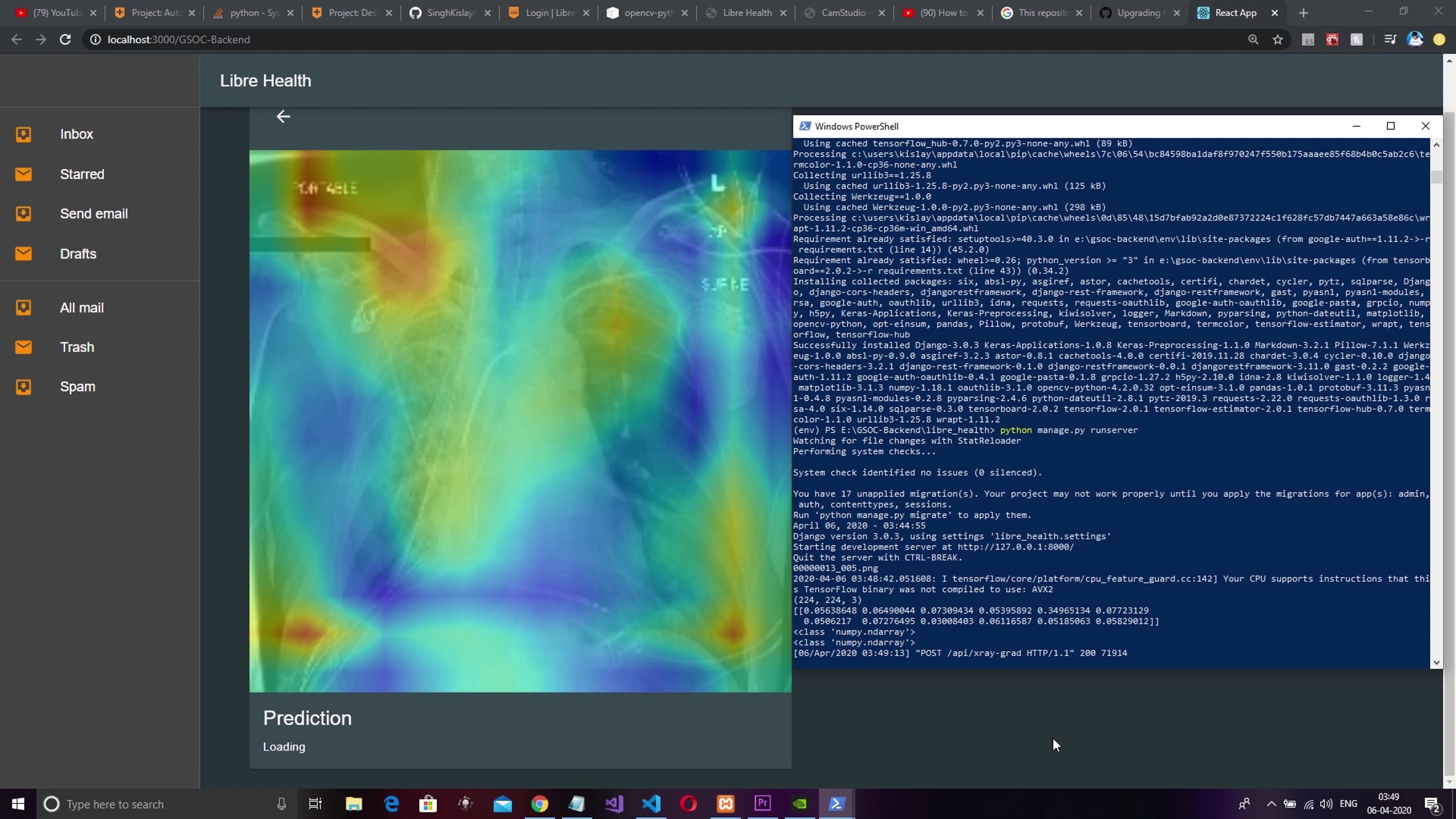Click the Libre Health header title
Viewport: 1456px width, 819px height.
[x=265, y=81]
